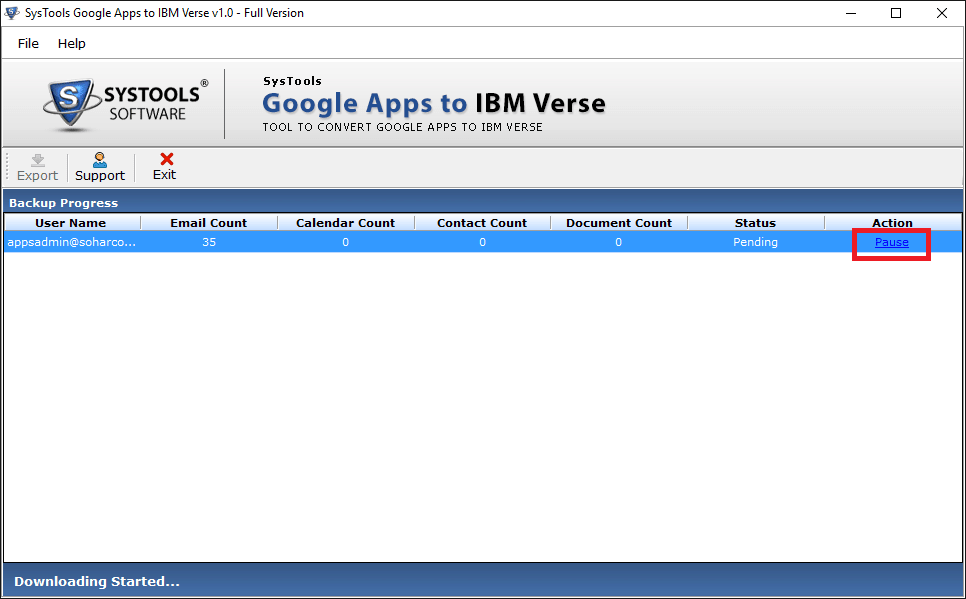
Task: Click the Pending status cell
Action: coord(755,242)
